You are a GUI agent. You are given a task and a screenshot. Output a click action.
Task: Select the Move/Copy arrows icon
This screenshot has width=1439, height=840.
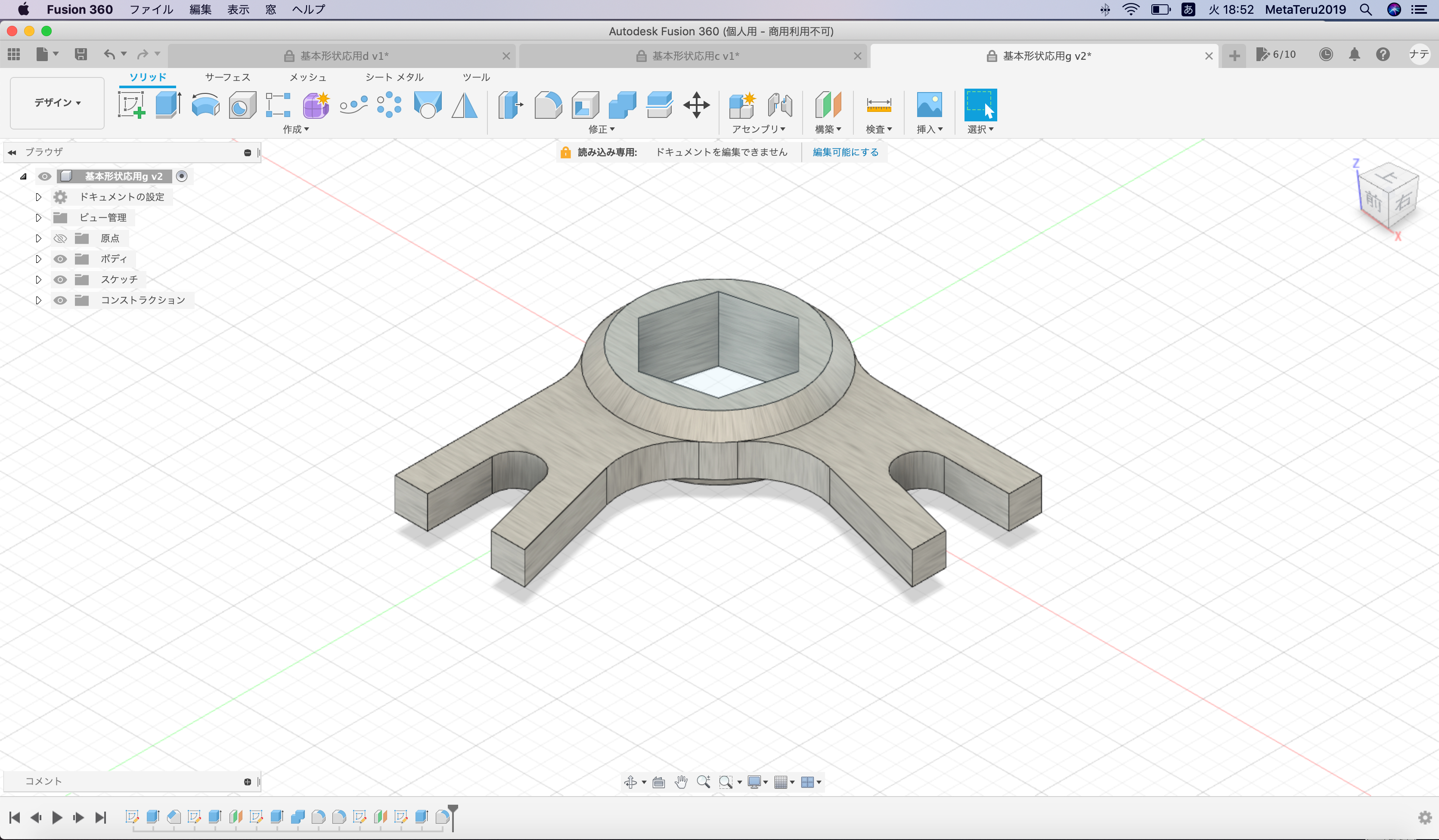[696, 105]
